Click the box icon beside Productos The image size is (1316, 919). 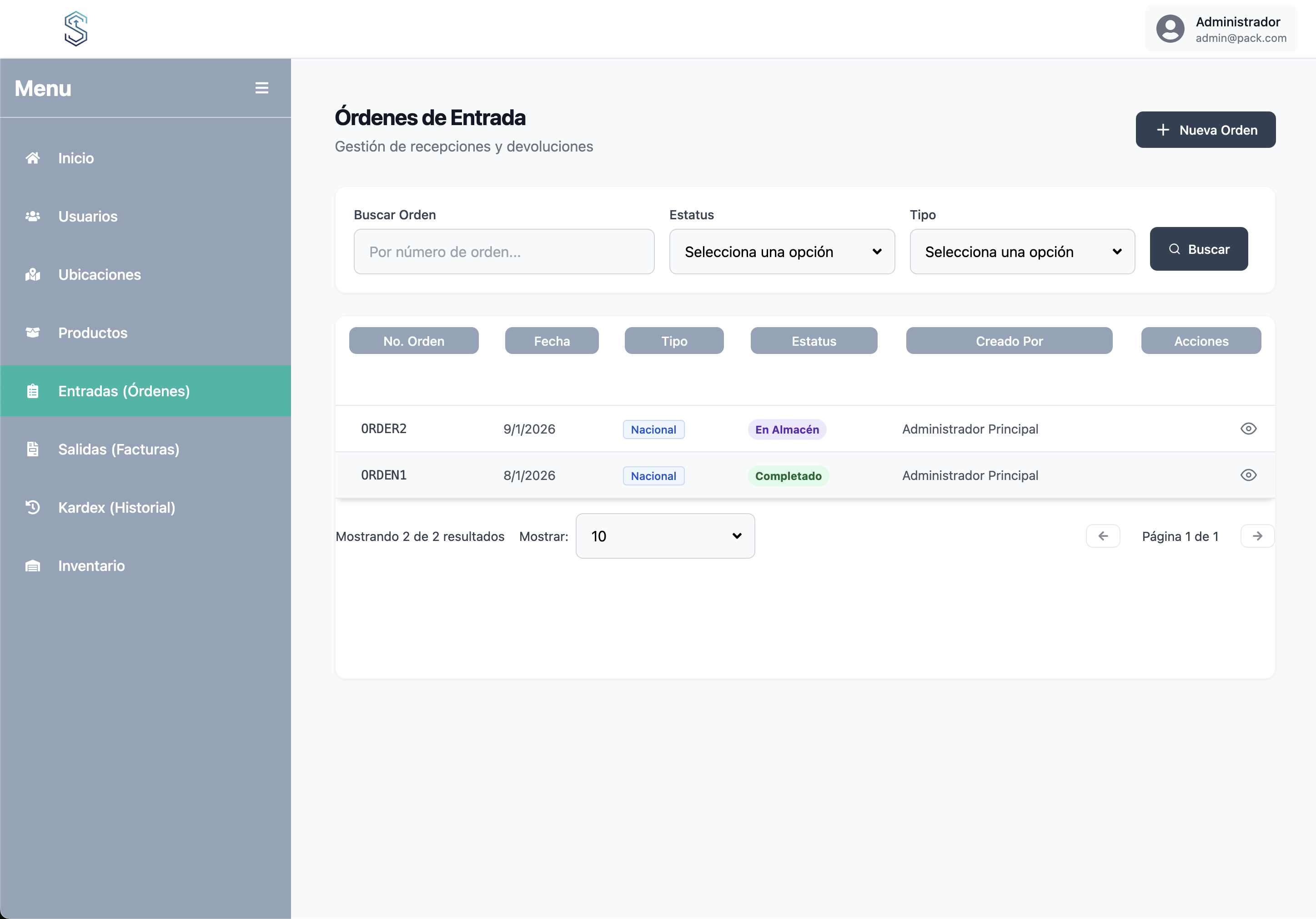pyautogui.click(x=33, y=333)
